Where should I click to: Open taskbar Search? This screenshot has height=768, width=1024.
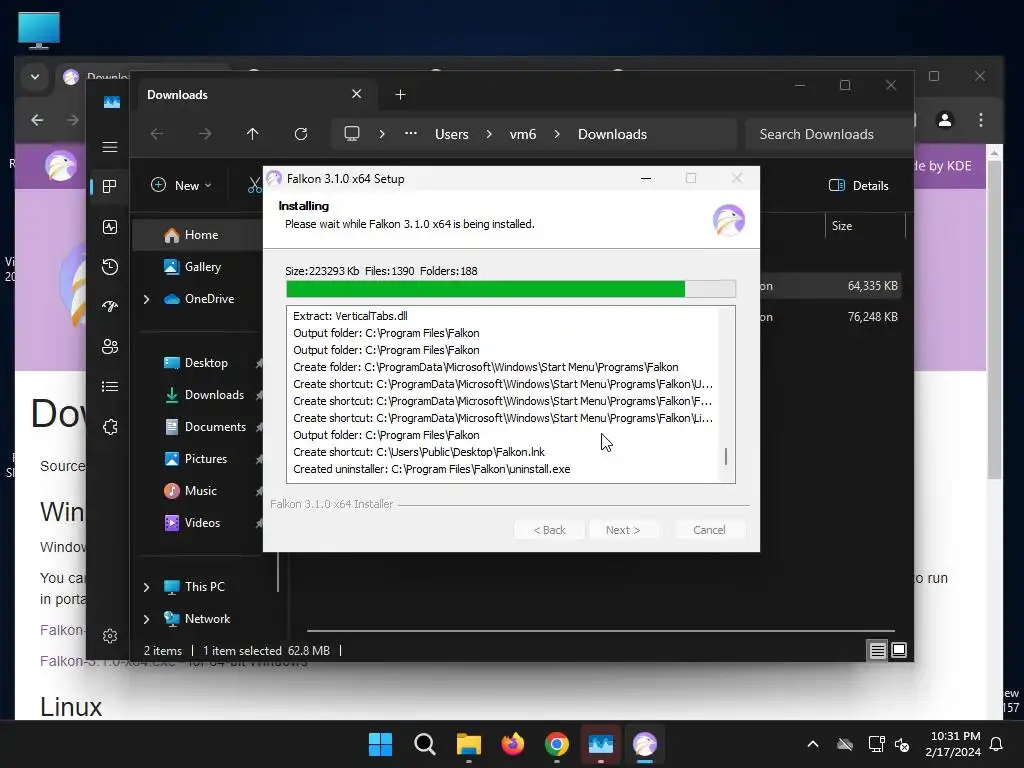pos(424,744)
